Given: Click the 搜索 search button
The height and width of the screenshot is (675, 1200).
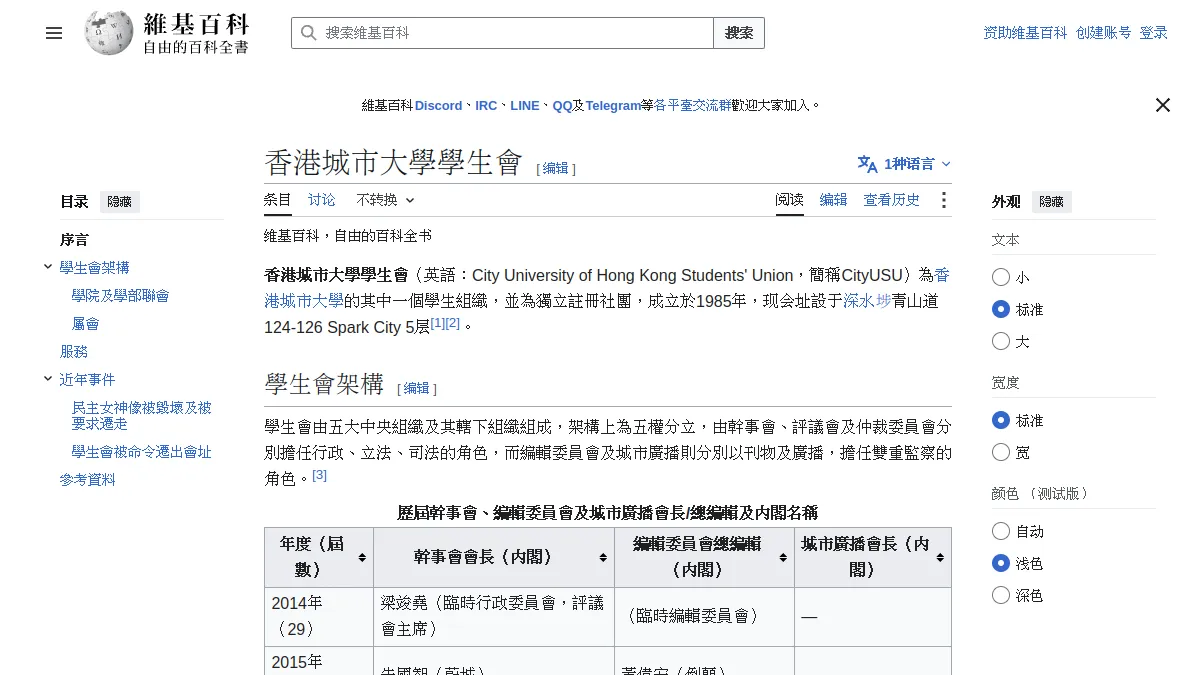Looking at the screenshot, I should [x=739, y=33].
